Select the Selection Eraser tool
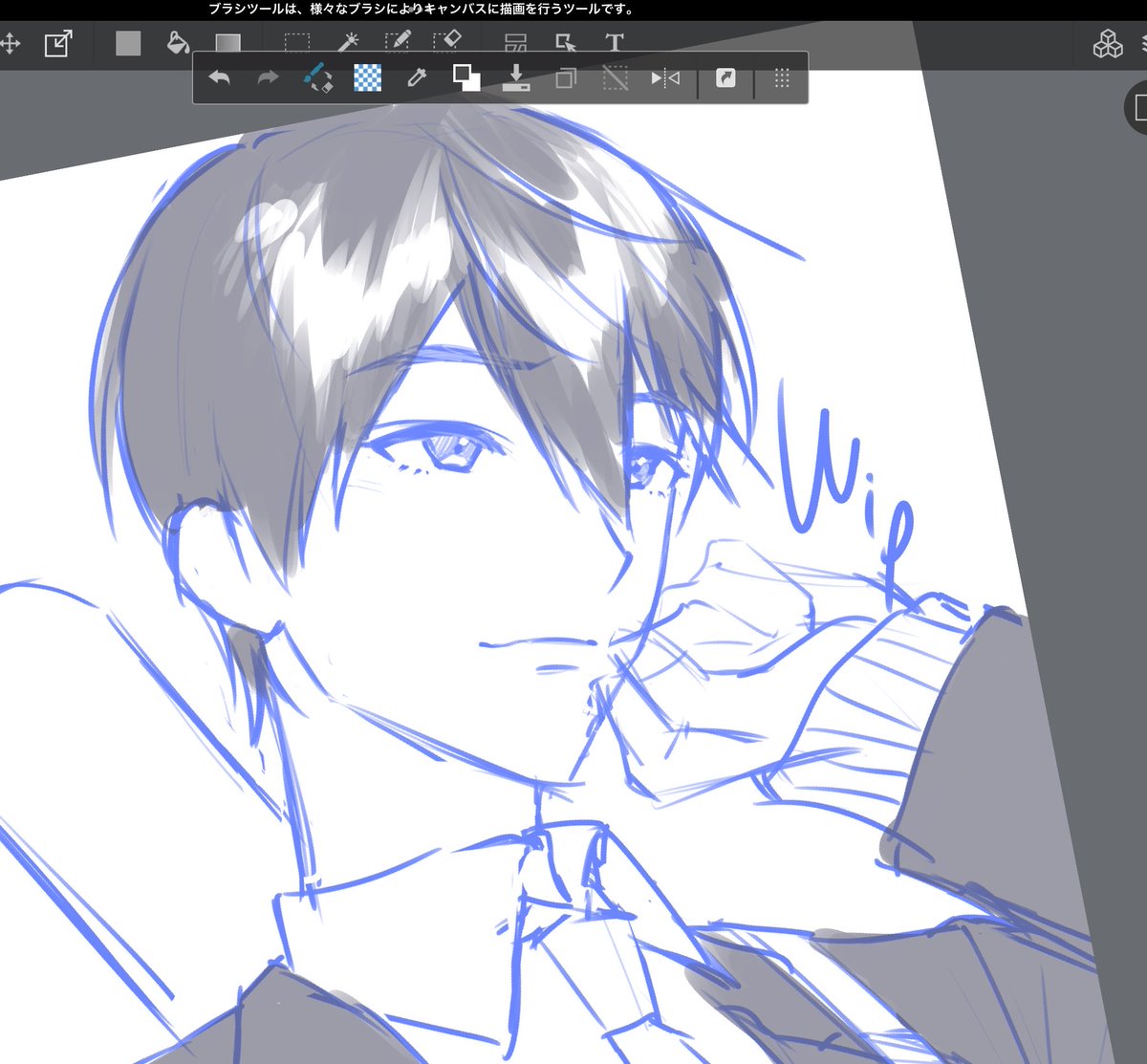This screenshot has height=1064, width=1147. click(447, 42)
